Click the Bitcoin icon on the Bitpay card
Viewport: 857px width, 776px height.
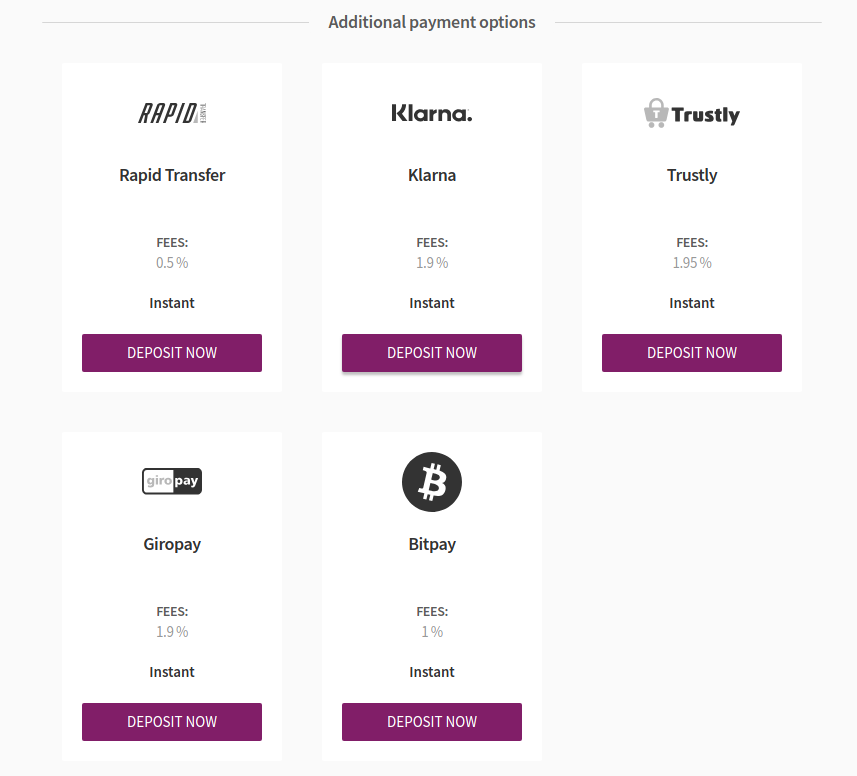click(x=431, y=481)
